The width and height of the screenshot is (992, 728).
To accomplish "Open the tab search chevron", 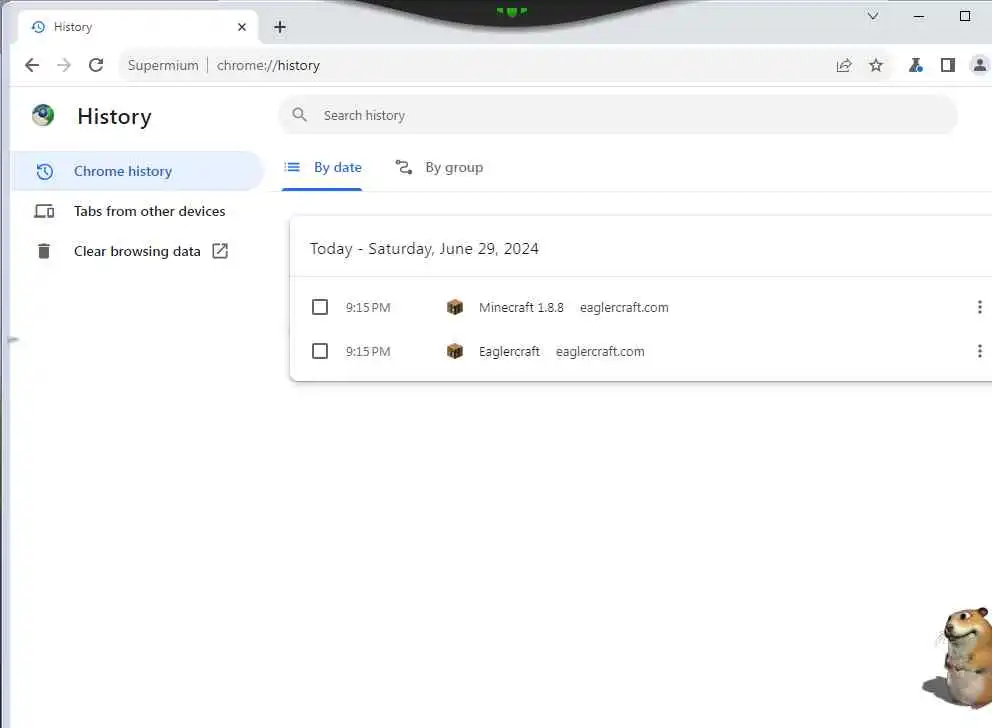I will (x=873, y=16).
